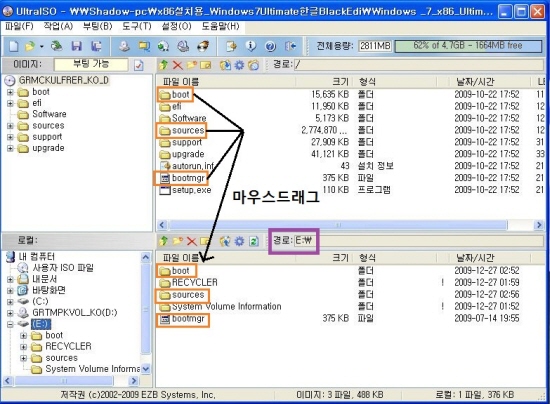Select RECYCLER folder in local file list
This screenshot has width=550, height=404.
(x=188, y=283)
